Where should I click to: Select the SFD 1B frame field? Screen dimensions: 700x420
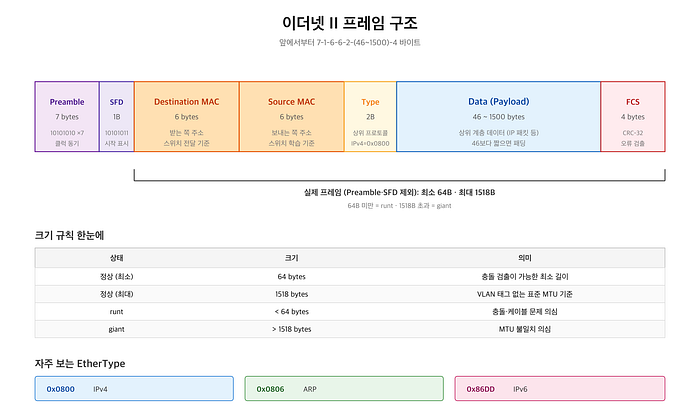pyautogui.click(x=117, y=116)
